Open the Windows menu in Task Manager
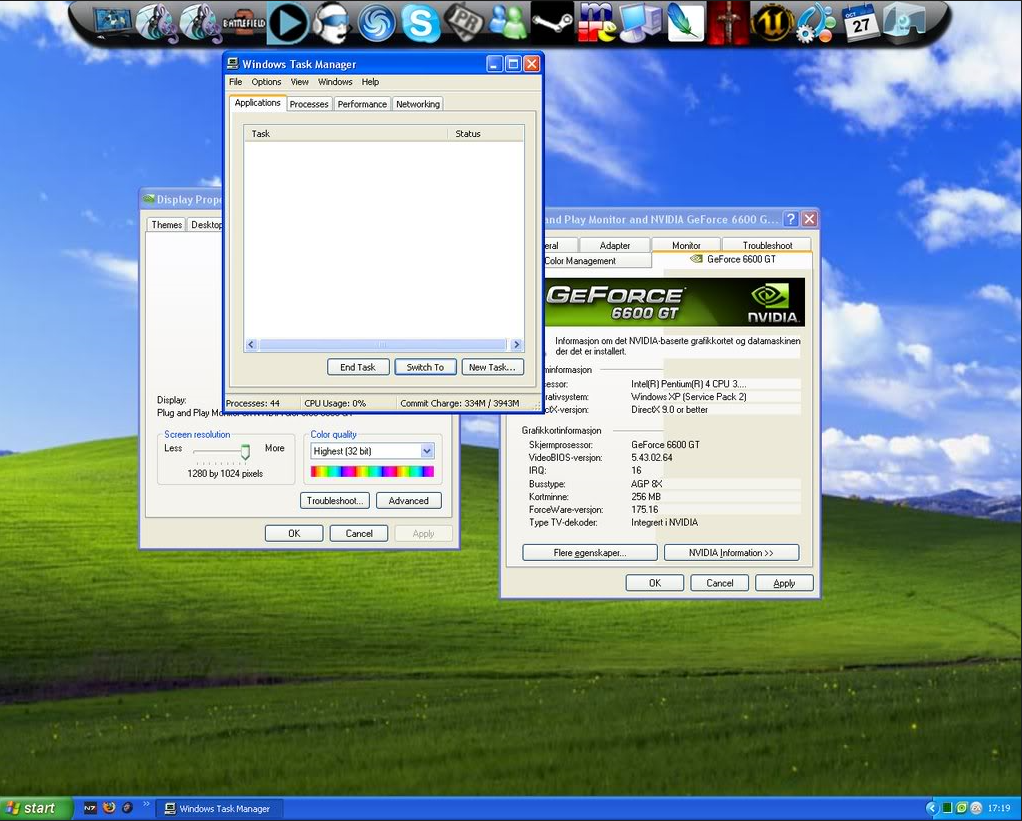Image resolution: width=1022 pixels, height=821 pixels. point(335,81)
